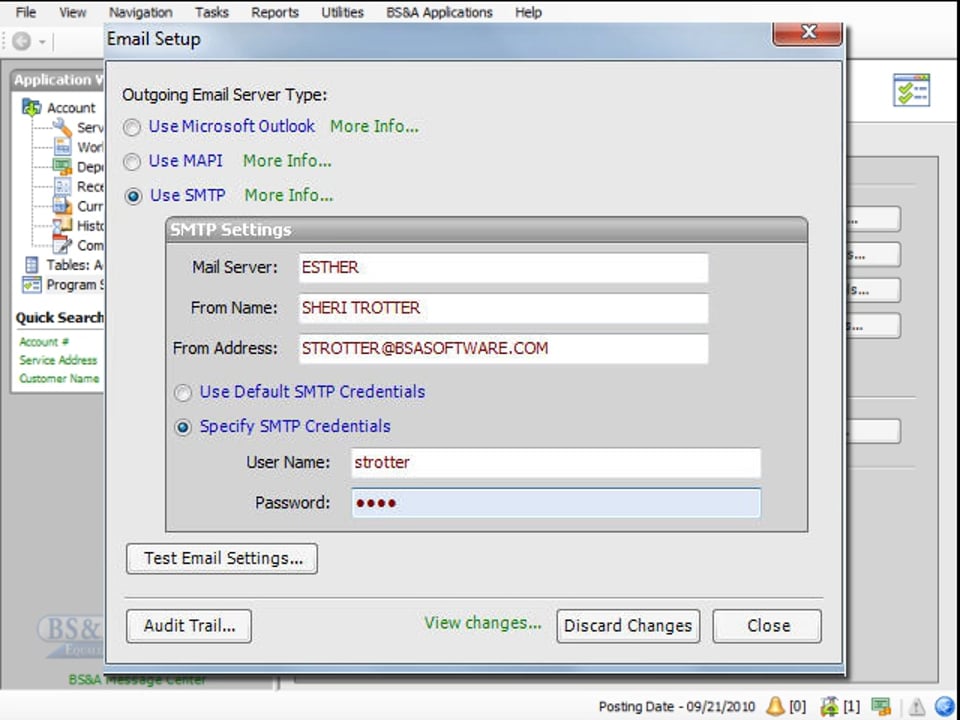Select Use Microsoft Outlook radio button
This screenshot has height=720, width=960.
tap(132, 127)
